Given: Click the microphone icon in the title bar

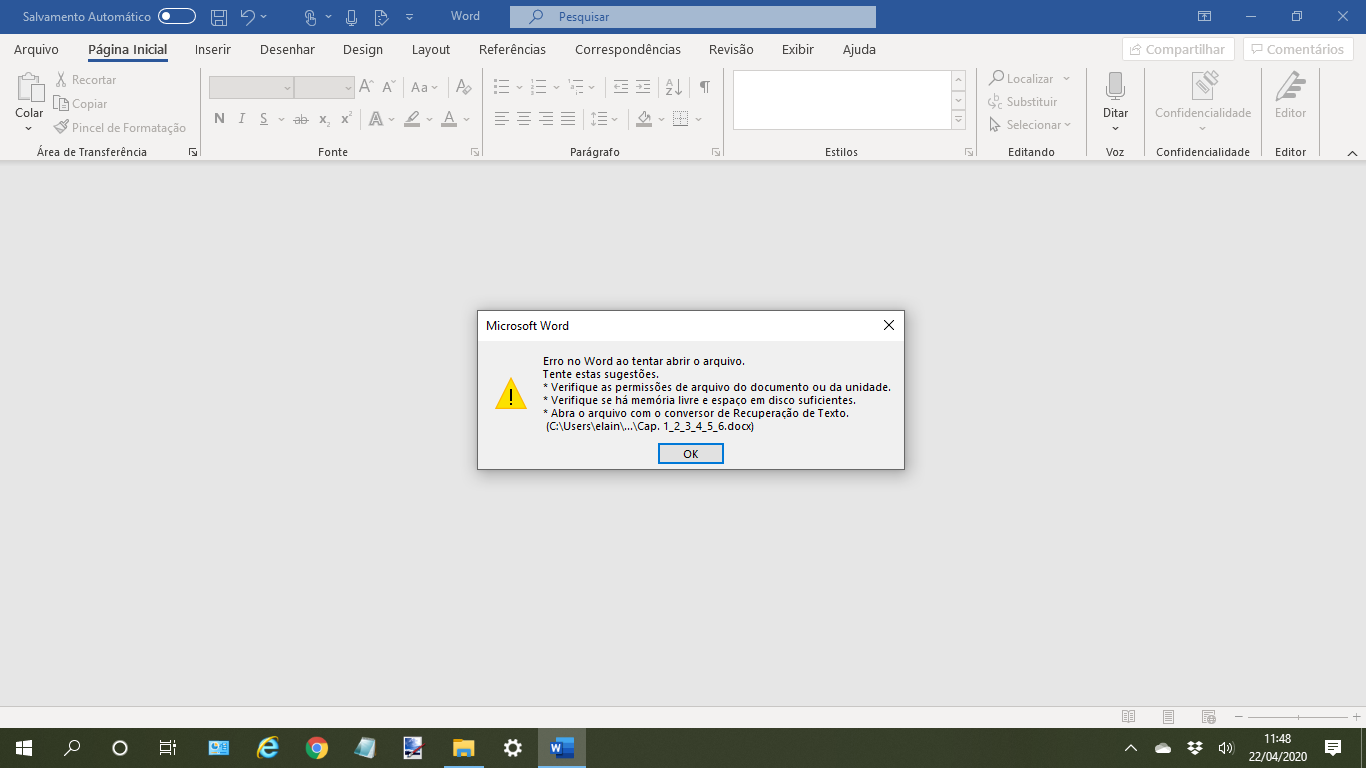Looking at the screenshot, I should coord(351,17).
